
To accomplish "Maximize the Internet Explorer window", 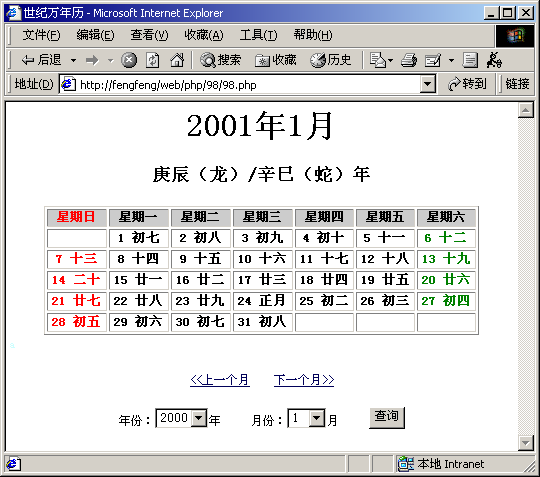I will [508, 13].
